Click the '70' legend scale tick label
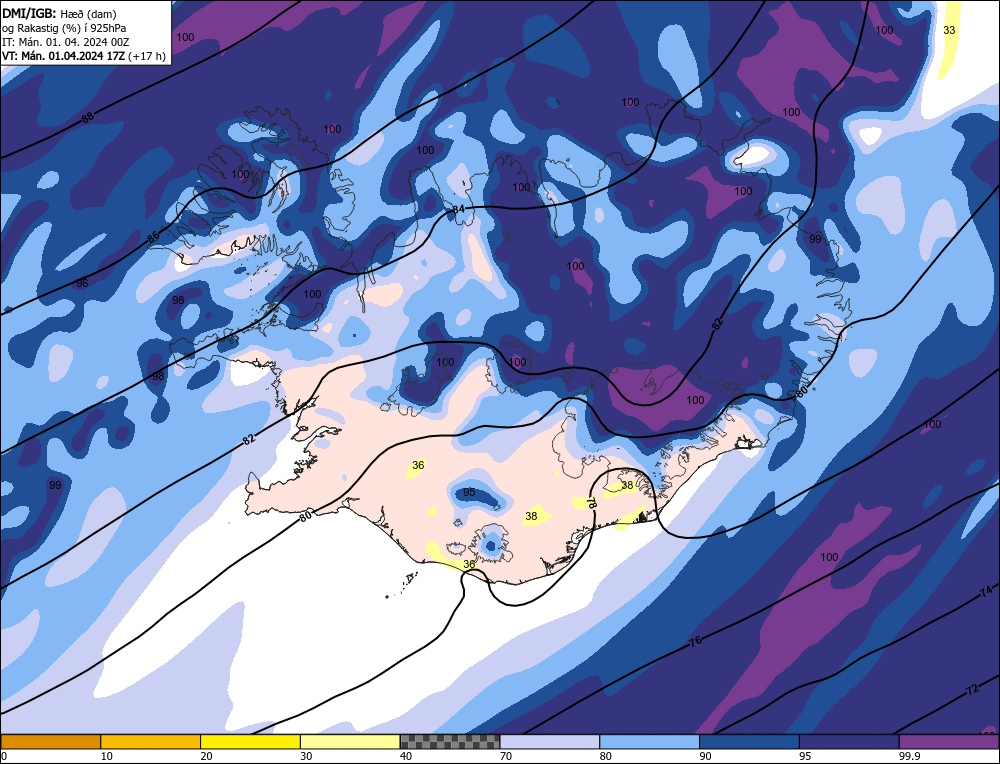The height and width of the screenshot is (764, 1000). click(506, 756)
